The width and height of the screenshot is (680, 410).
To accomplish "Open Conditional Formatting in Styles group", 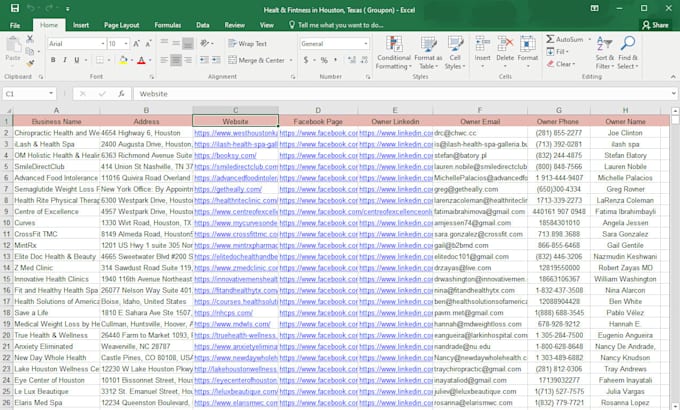I will point(393,52).
